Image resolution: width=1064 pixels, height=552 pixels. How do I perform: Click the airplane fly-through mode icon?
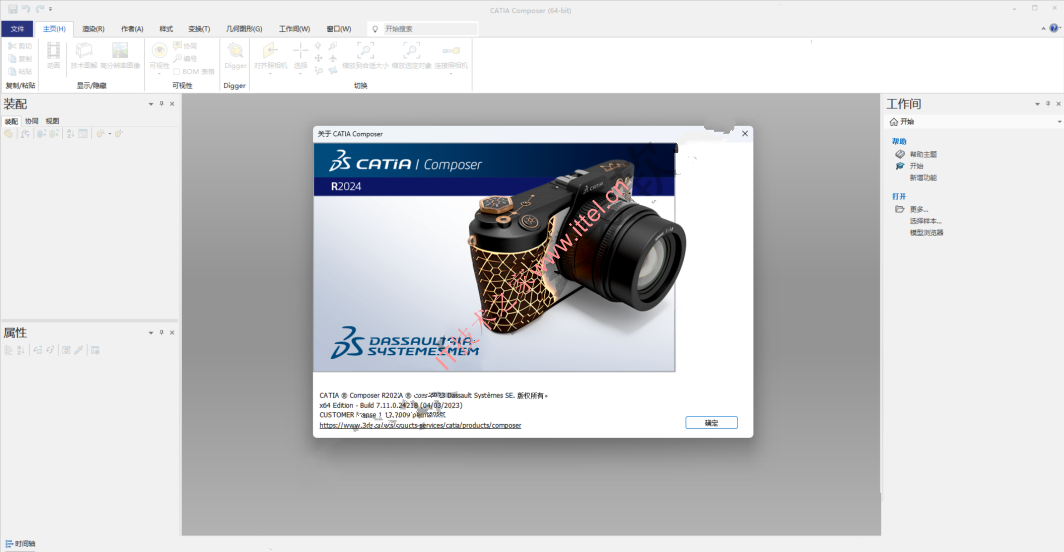pos(332,58)
